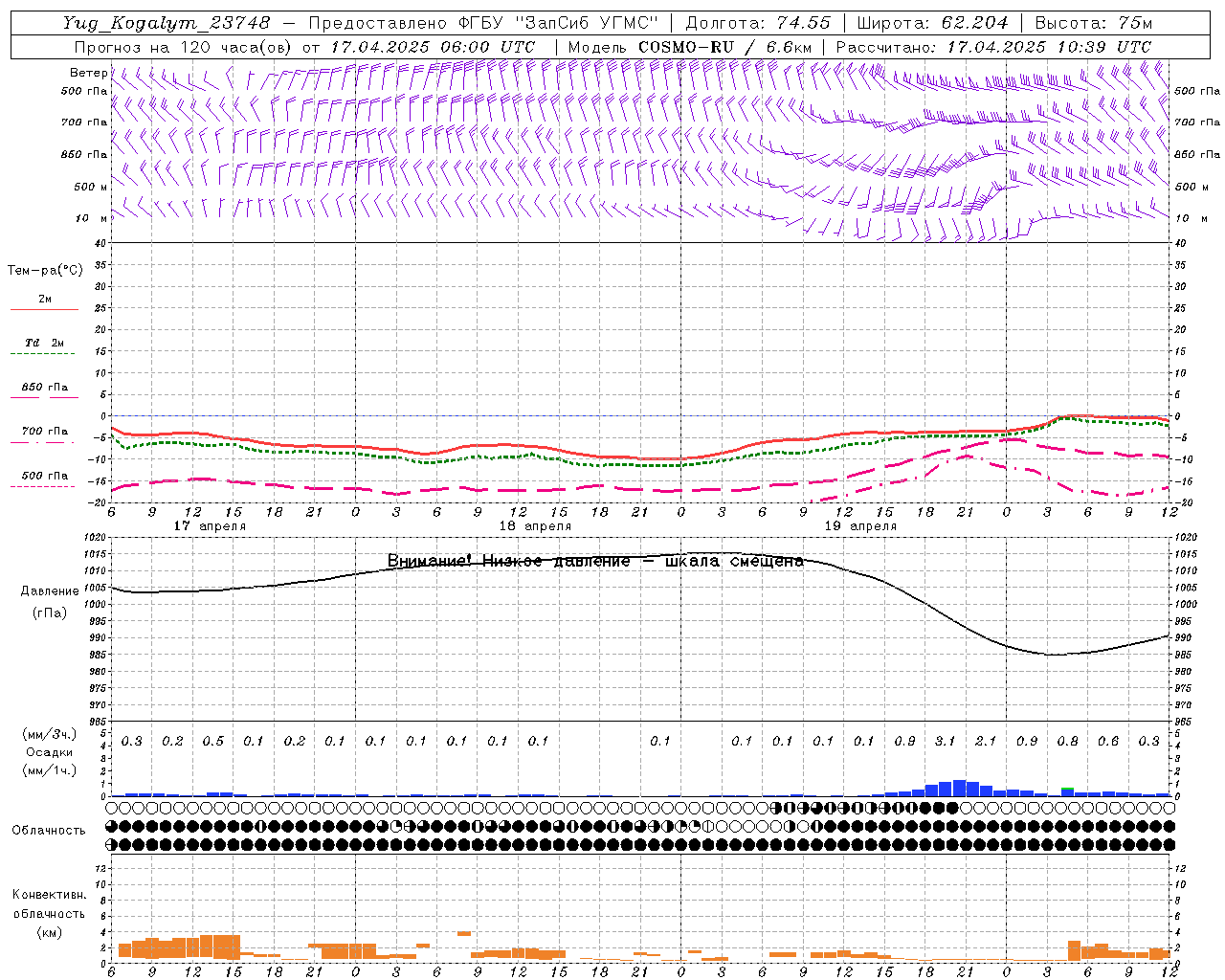Click the warning 'Внимание! Низкое давление — шкала смещена'
1225x980 pixels.
[595, 561]
